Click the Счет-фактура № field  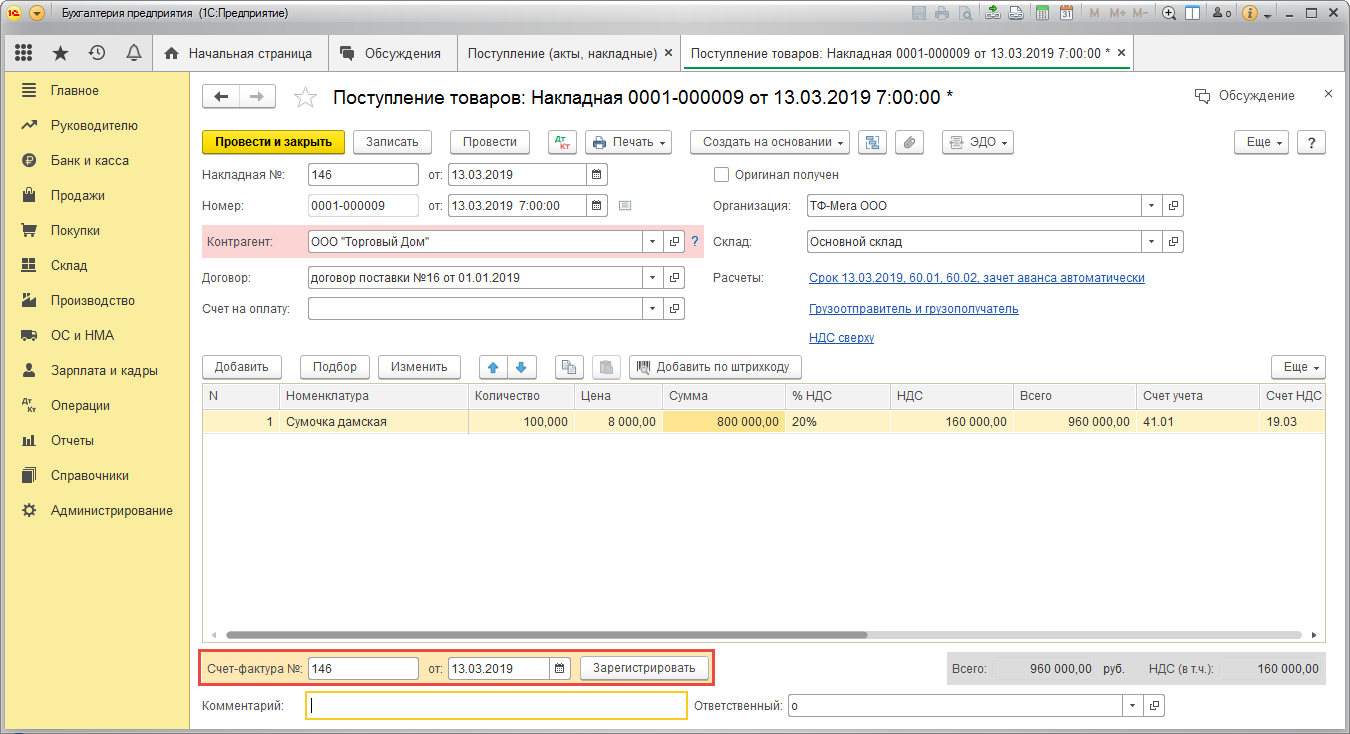click(x=363, y=668)
